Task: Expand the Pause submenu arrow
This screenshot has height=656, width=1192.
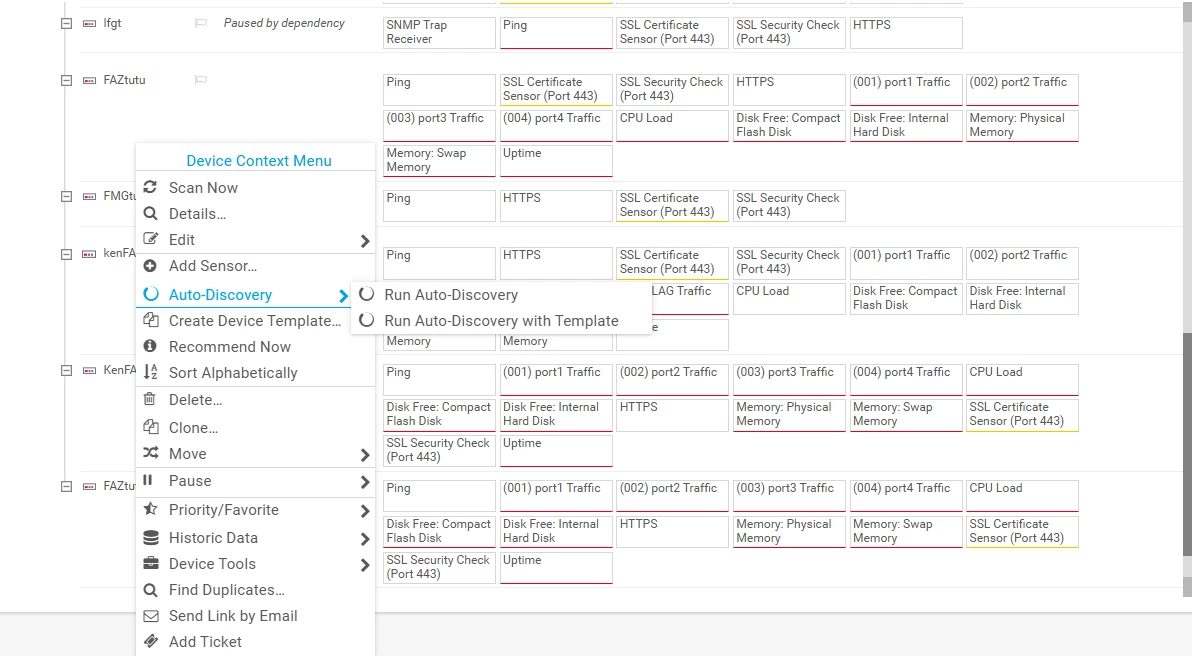Action: tap(365, 482)
